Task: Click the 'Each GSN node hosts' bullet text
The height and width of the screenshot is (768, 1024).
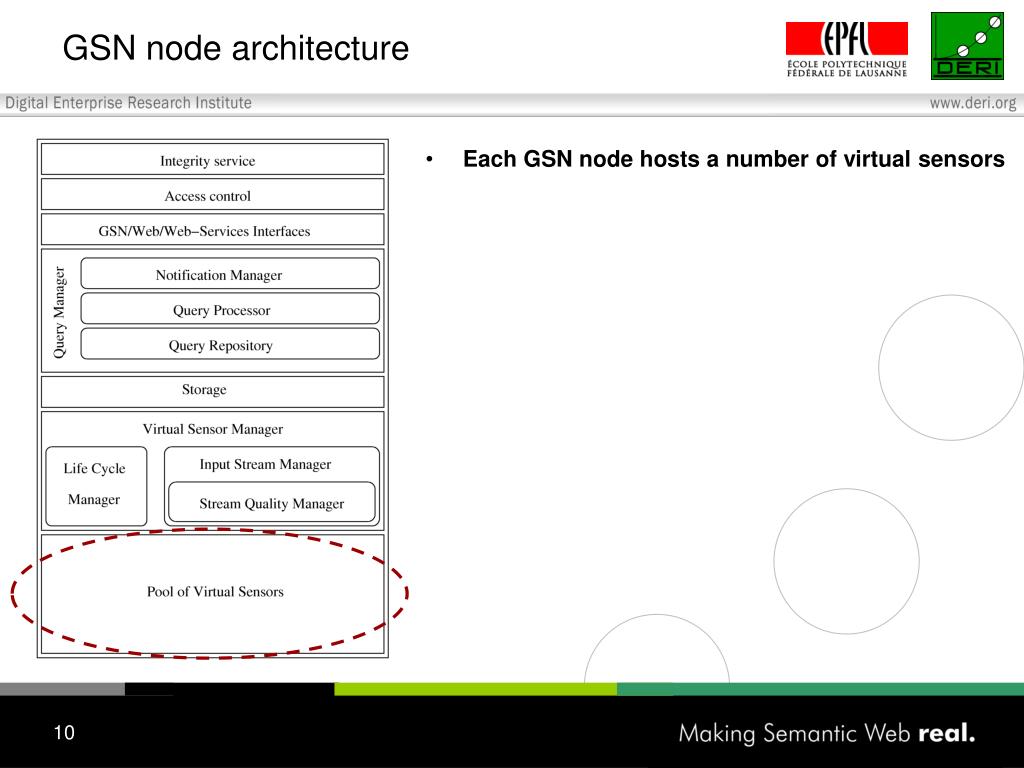Action: pyautogui.click(x=733, y=159)
